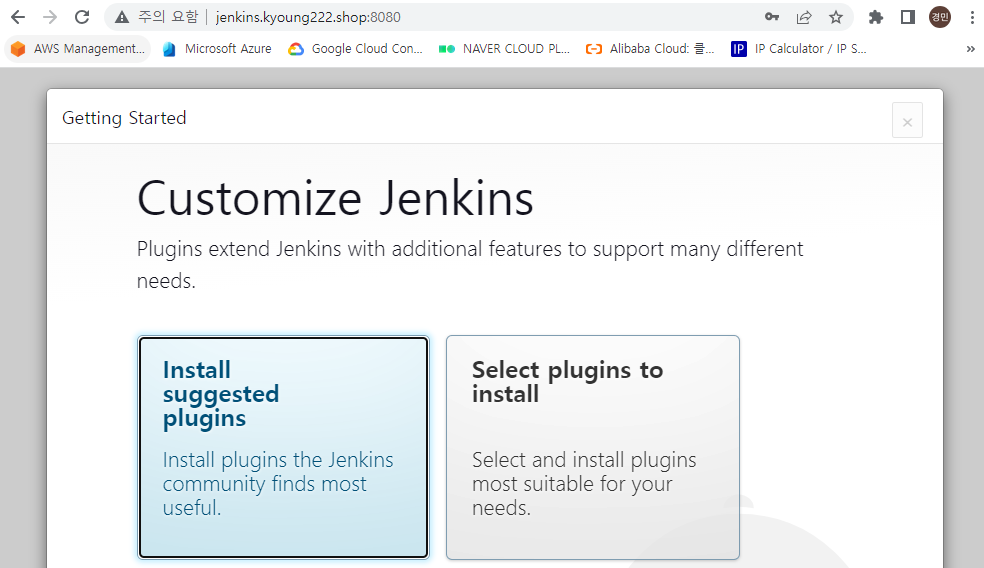Open the not-secure site warning icon
This screenshot has height=568, width=984.
[122, 17]
